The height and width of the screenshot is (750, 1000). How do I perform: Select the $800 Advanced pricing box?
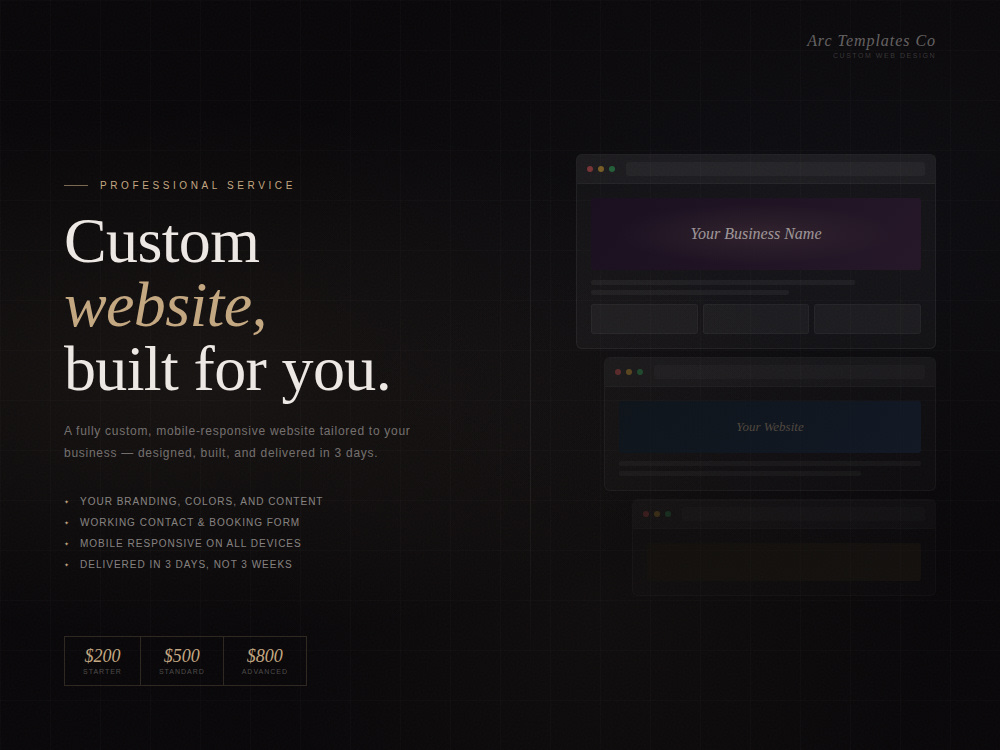click(265, 661)
